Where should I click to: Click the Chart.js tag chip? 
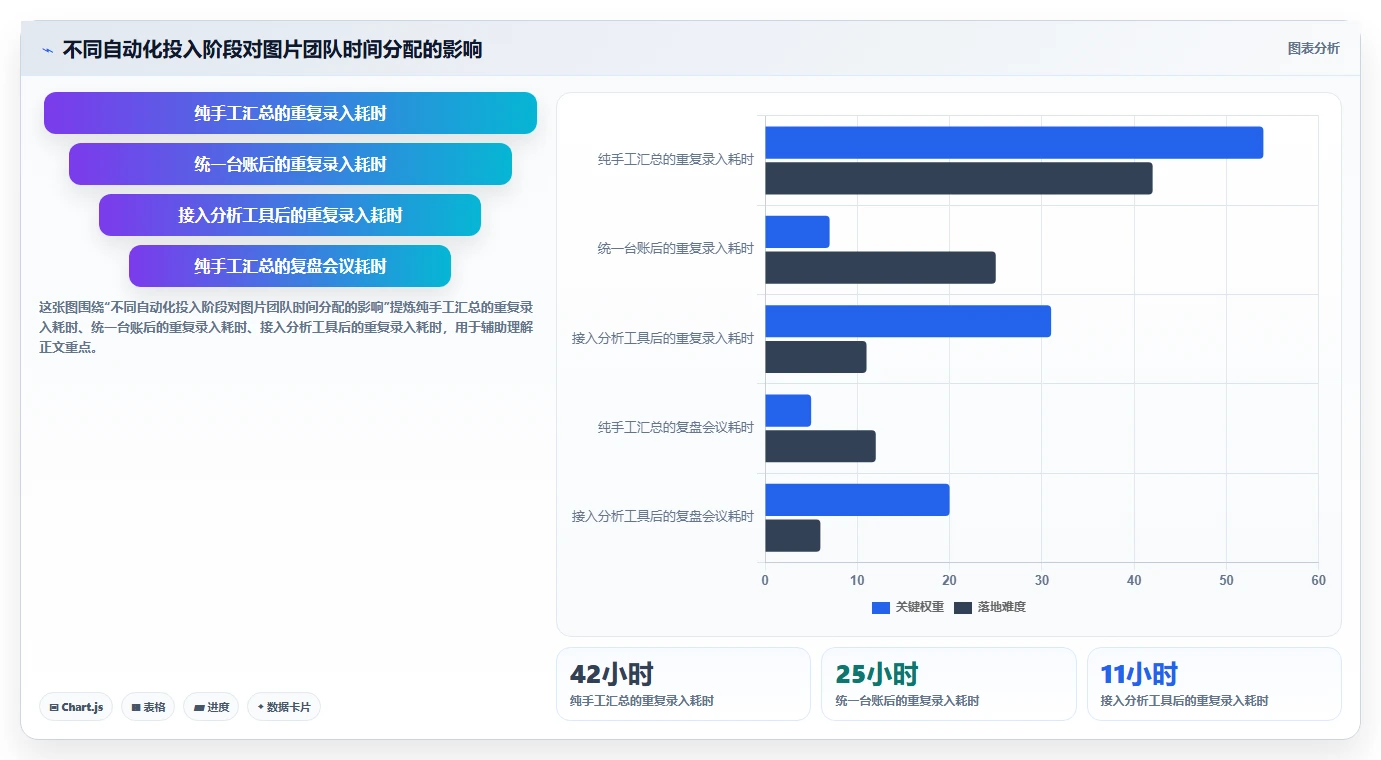[x=76, y=707]
